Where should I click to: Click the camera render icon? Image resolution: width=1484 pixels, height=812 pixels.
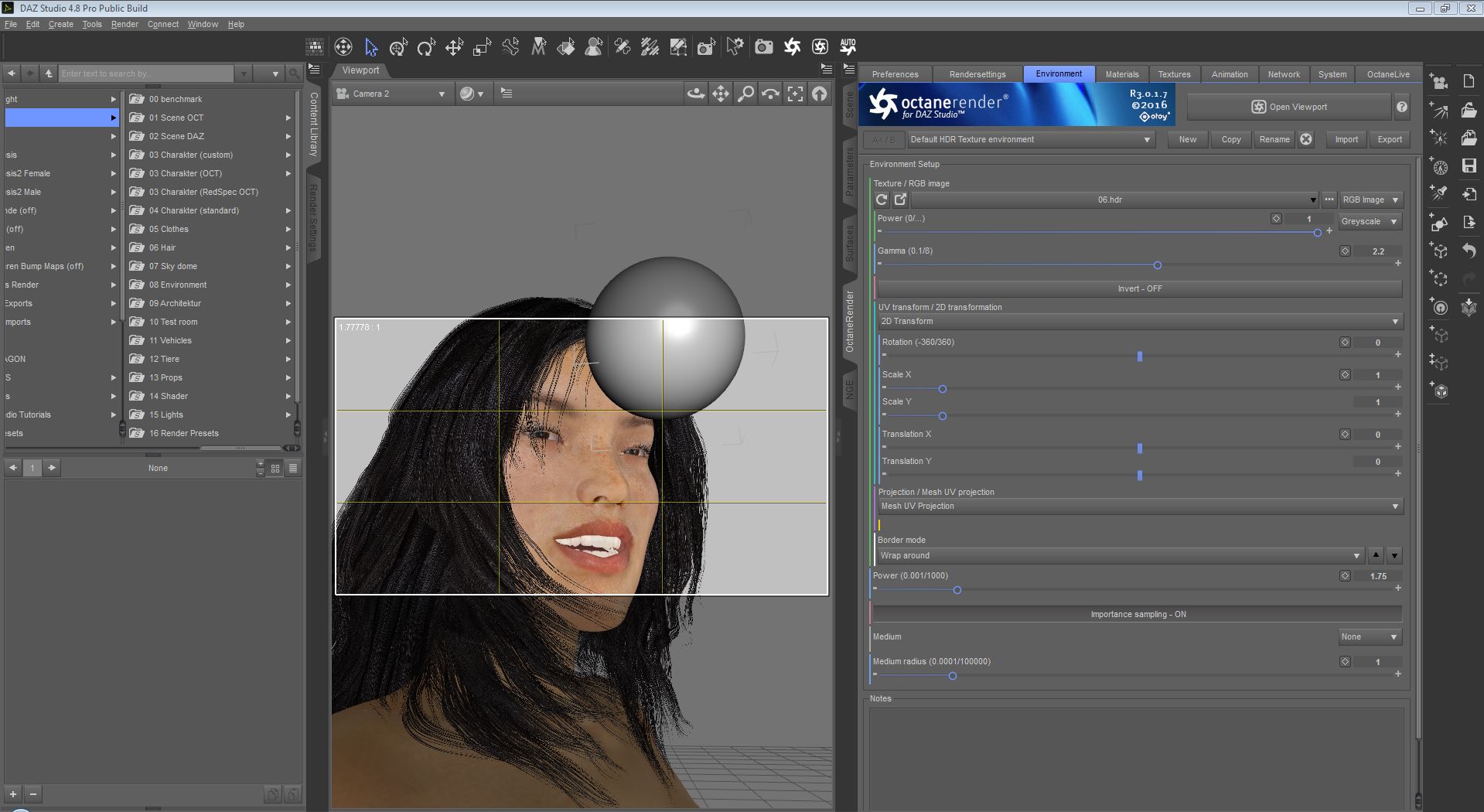click(764, 47)
